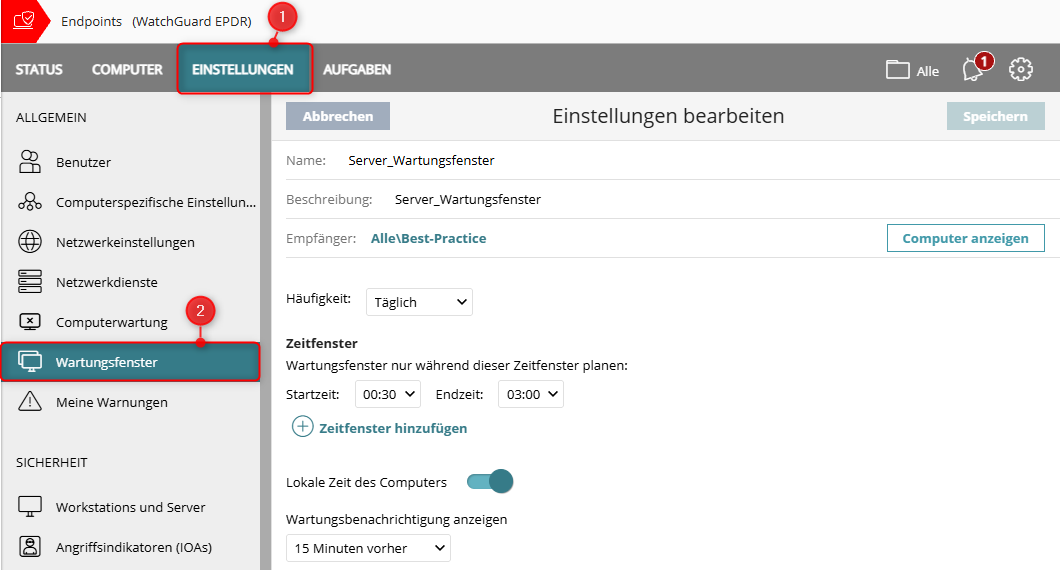Open the 15 Minuten vorher dropdown
1060x570 pixels.
pyautogui.click(x=368, y=548)
